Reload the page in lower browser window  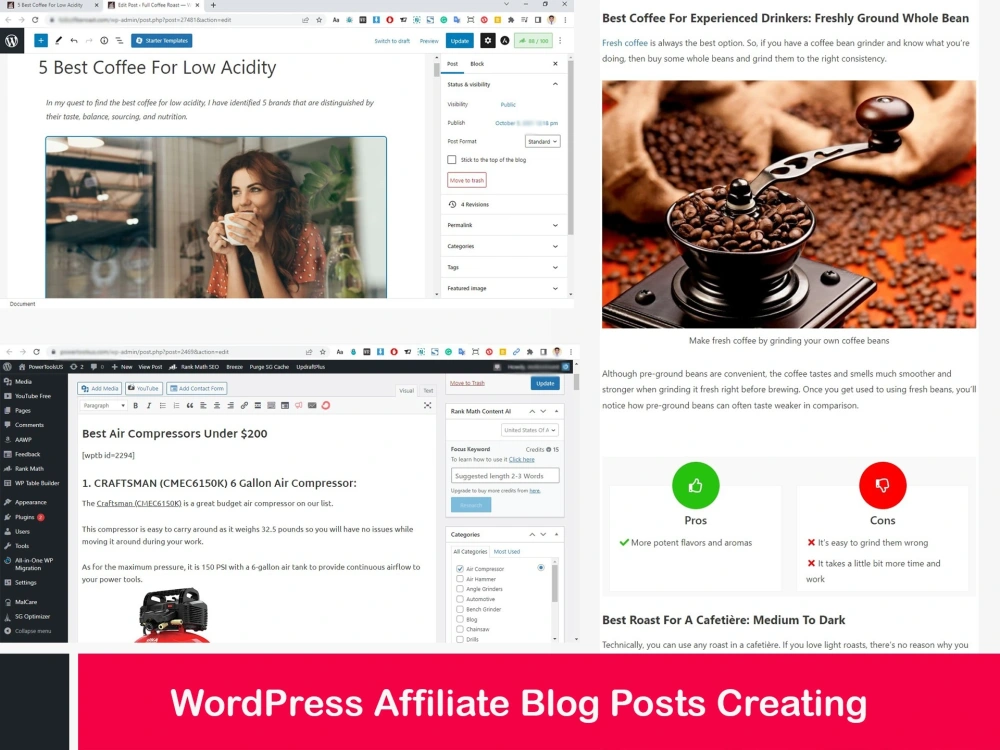pyautogui.click(x=36, y=351)
